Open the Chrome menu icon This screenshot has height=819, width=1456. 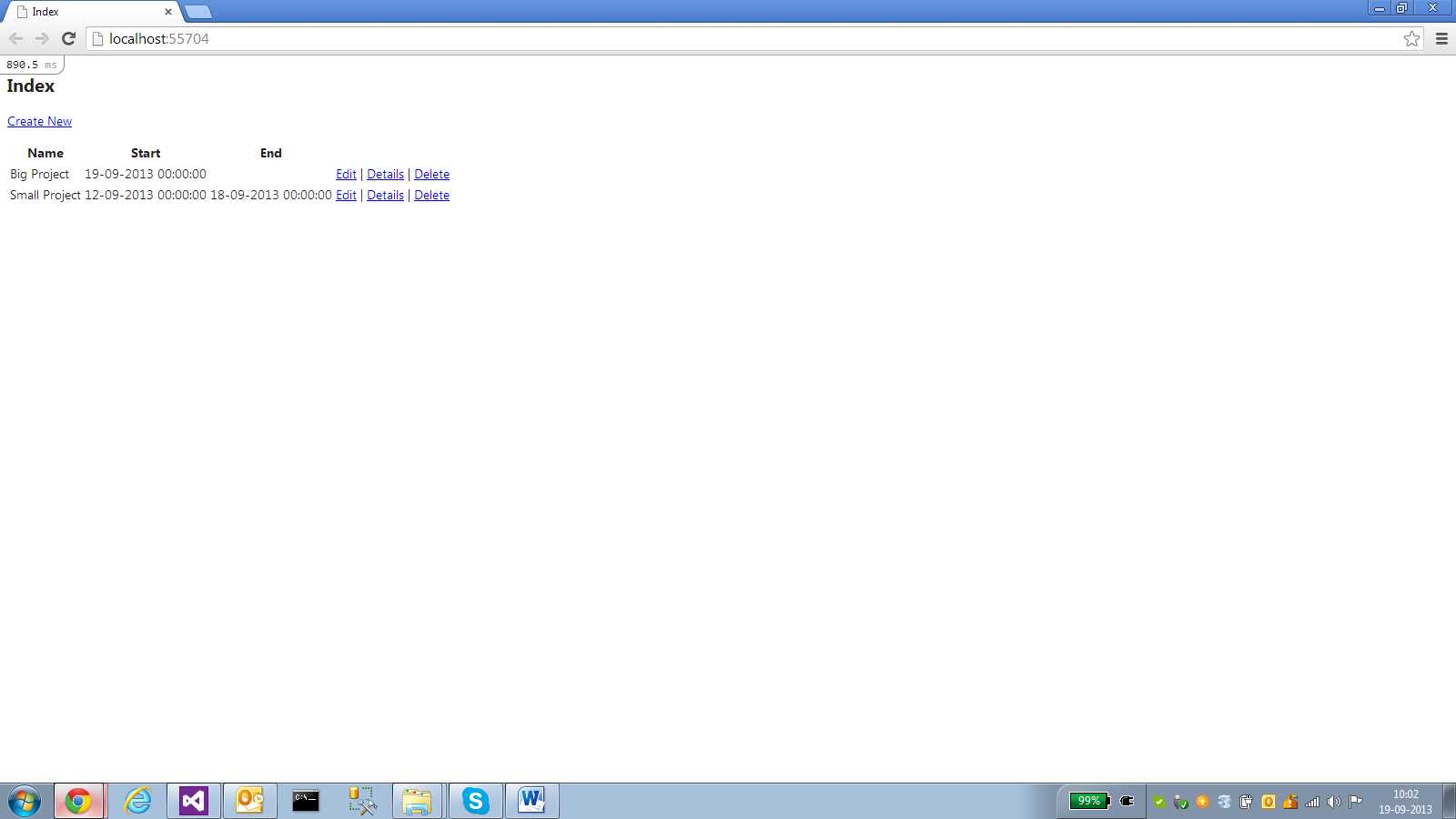pyautogui.click(x=1441, y=38)
